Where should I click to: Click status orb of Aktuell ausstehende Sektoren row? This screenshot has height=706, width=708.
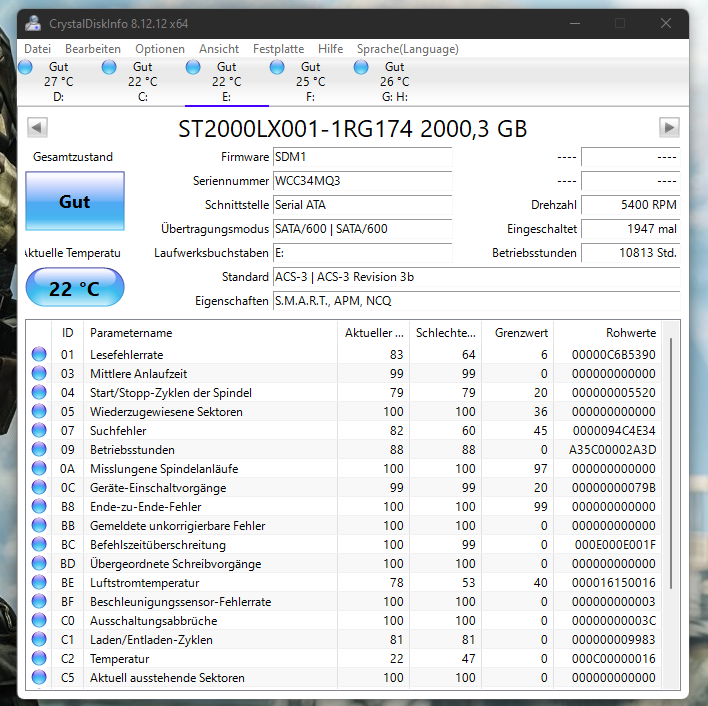point(39,677)
